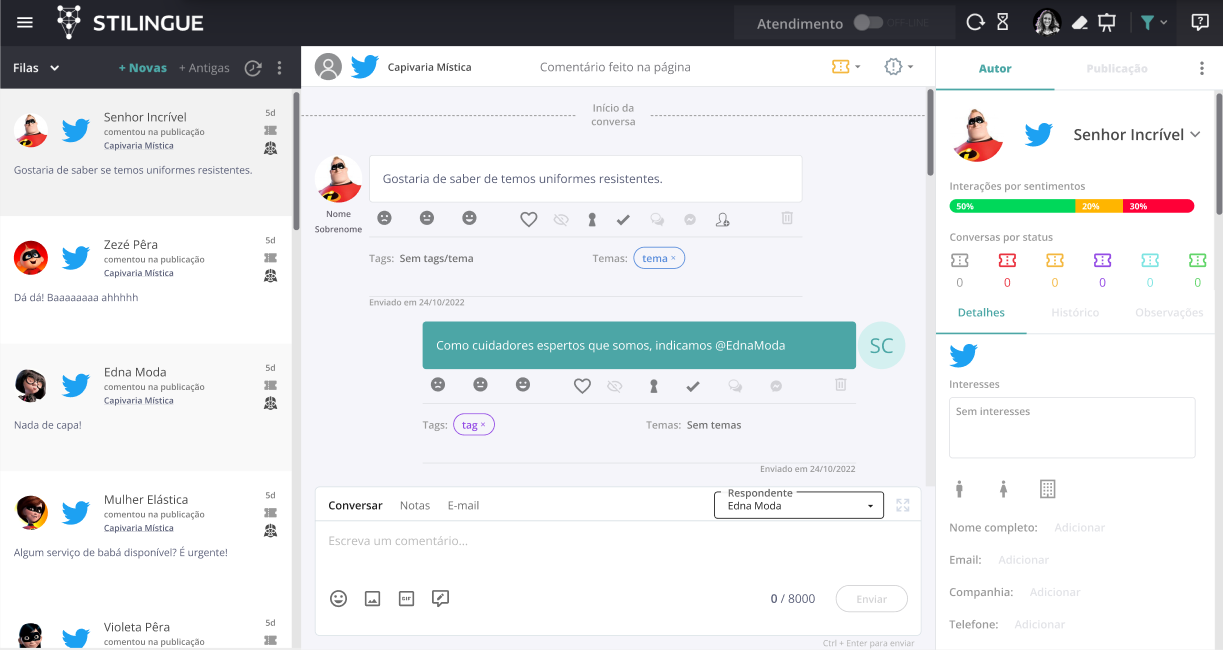Mark first message with positive sentiment face
The image size is (1223, 650).
point(469,218)
